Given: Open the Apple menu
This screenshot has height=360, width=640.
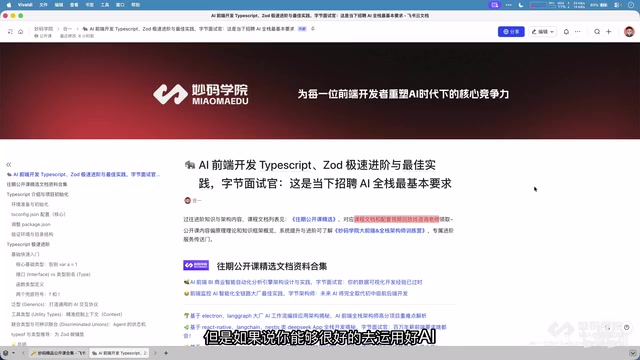Looking at the screenshot, I should 9,5.
